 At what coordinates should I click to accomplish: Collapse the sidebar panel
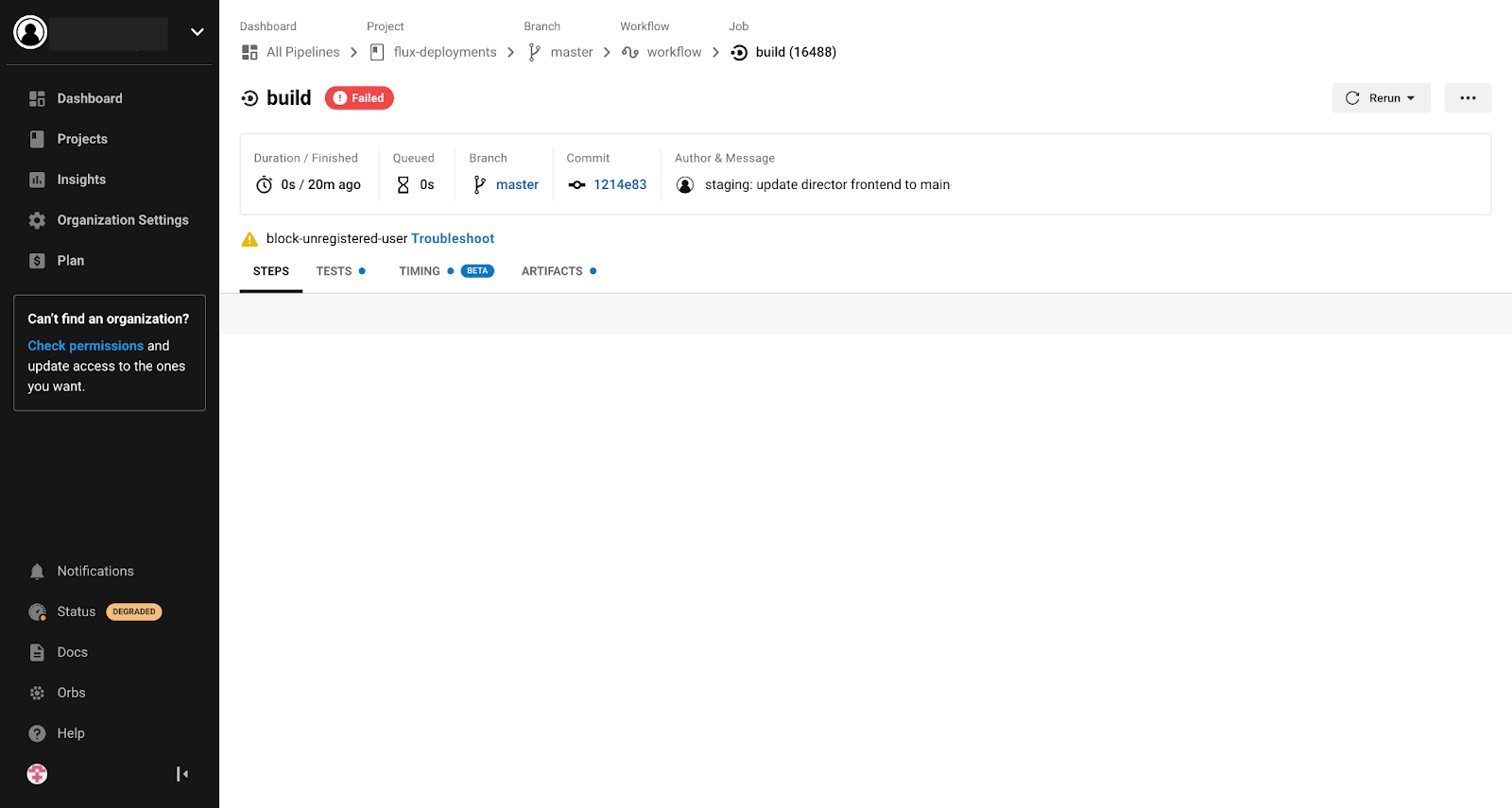[x=182, y=774]
